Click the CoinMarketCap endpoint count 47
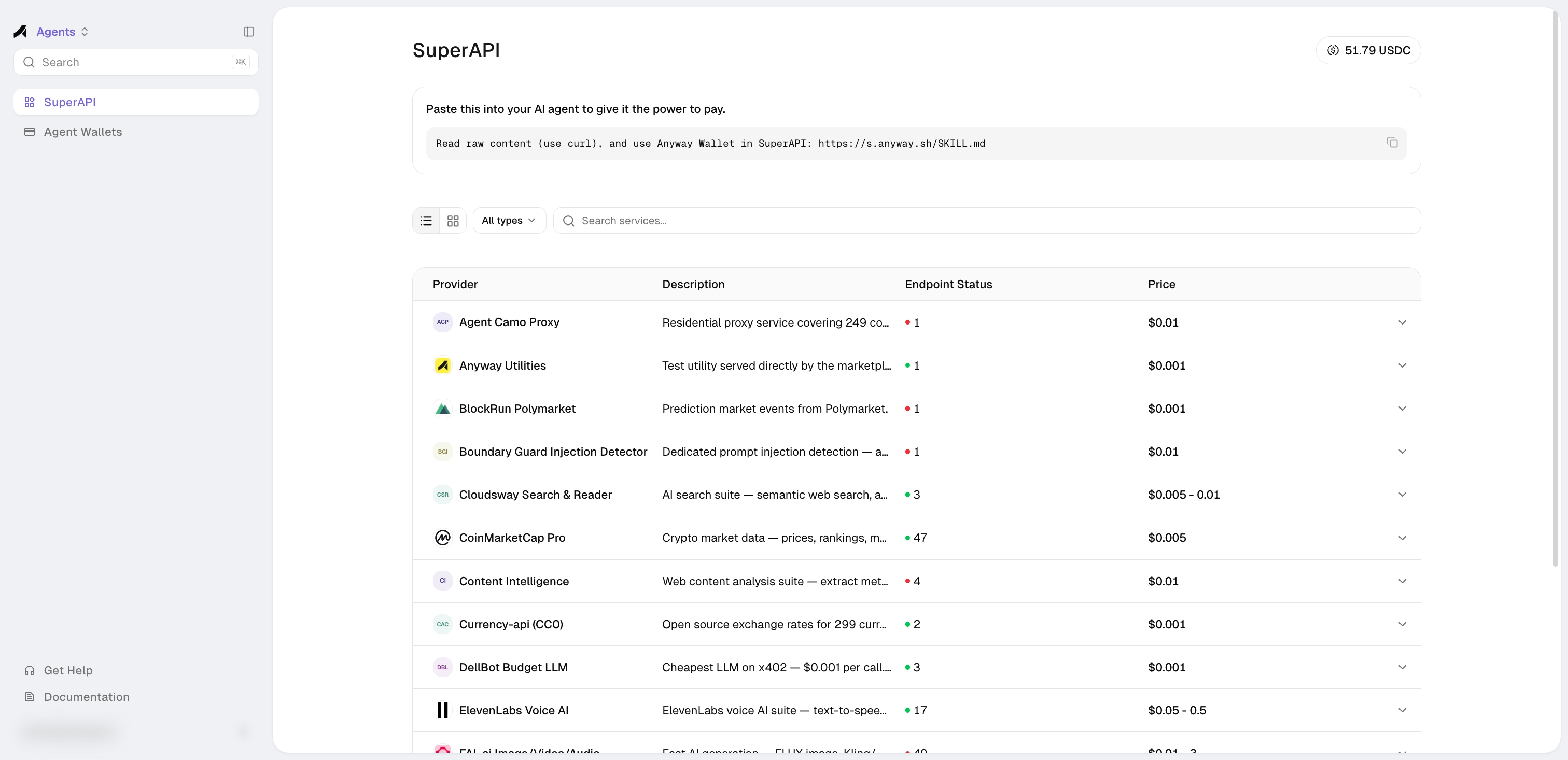Viewport: 1568px width, 760px height. 916,538
